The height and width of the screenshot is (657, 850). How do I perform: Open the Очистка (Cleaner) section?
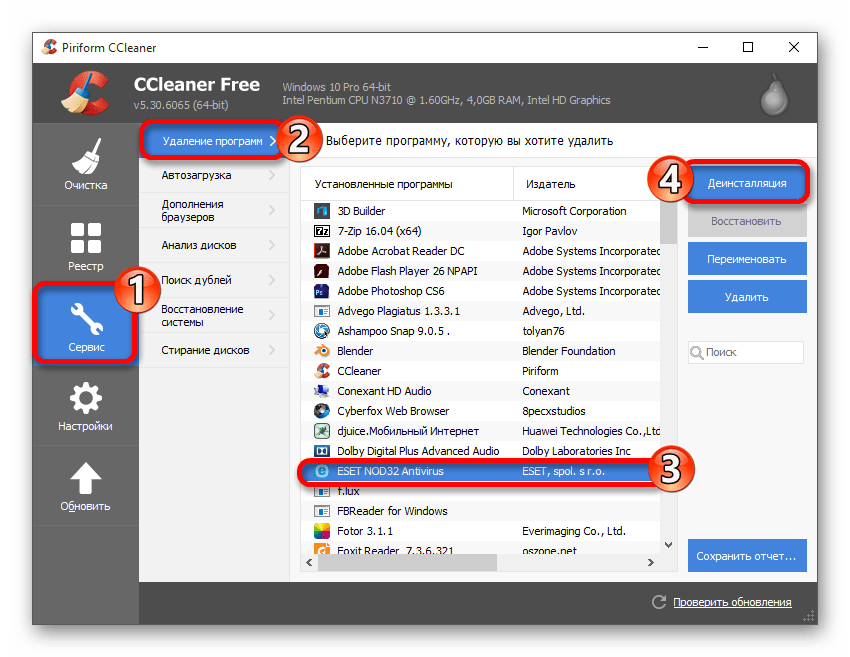[x=86, y=164]
